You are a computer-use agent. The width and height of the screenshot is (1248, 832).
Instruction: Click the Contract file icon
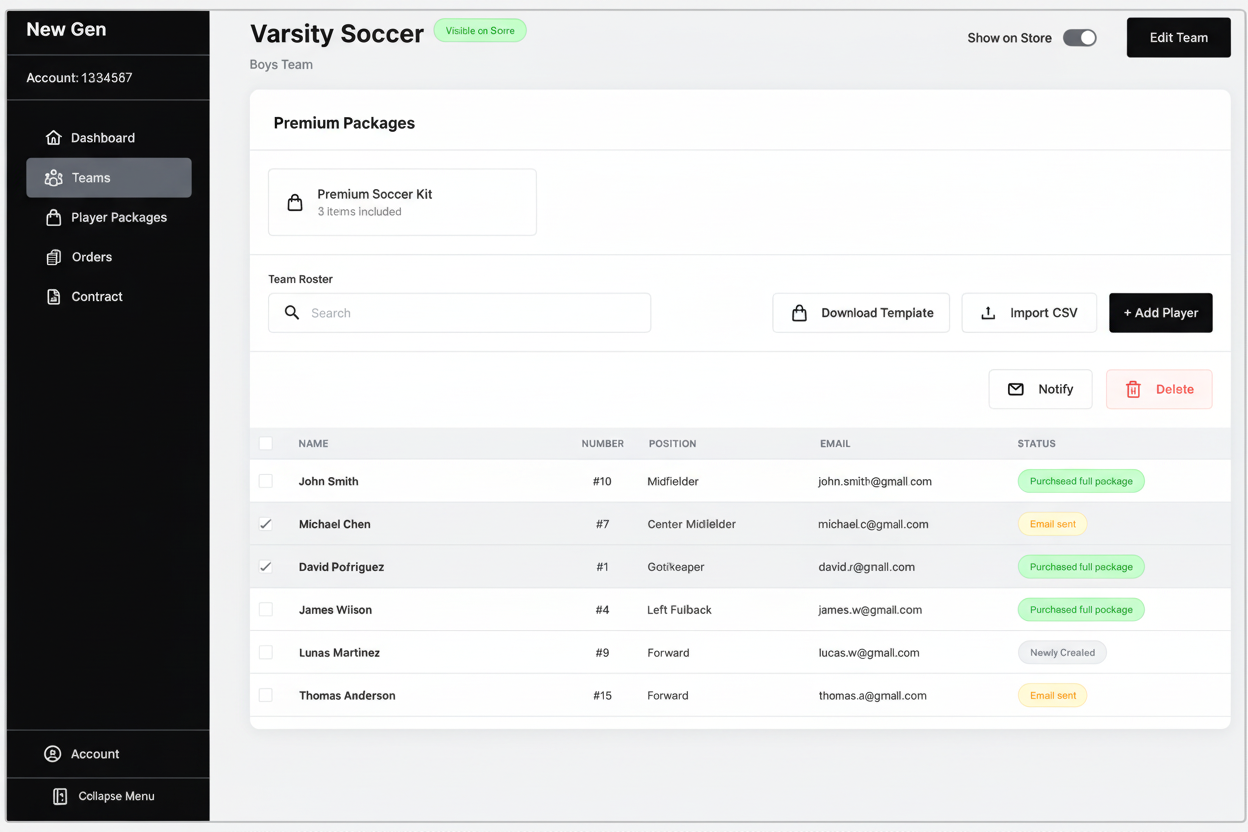pyautogui.click(x=54, y=297)
